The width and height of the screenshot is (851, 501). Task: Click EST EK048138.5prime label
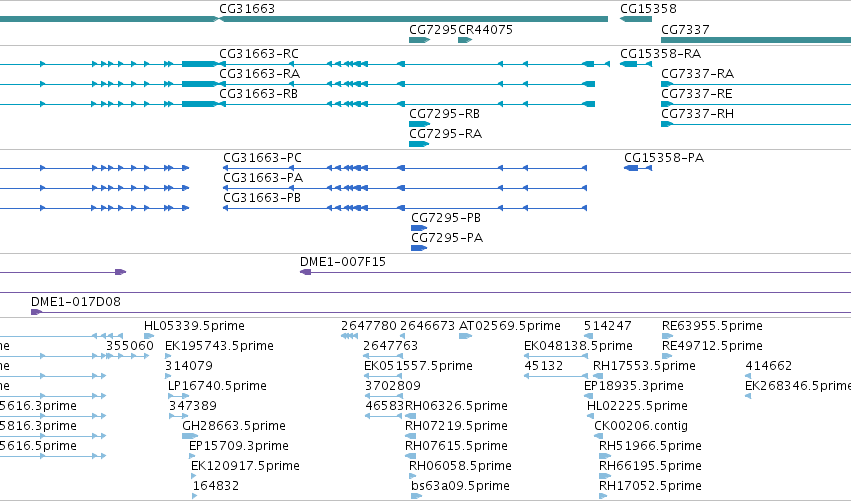[579, 346]
